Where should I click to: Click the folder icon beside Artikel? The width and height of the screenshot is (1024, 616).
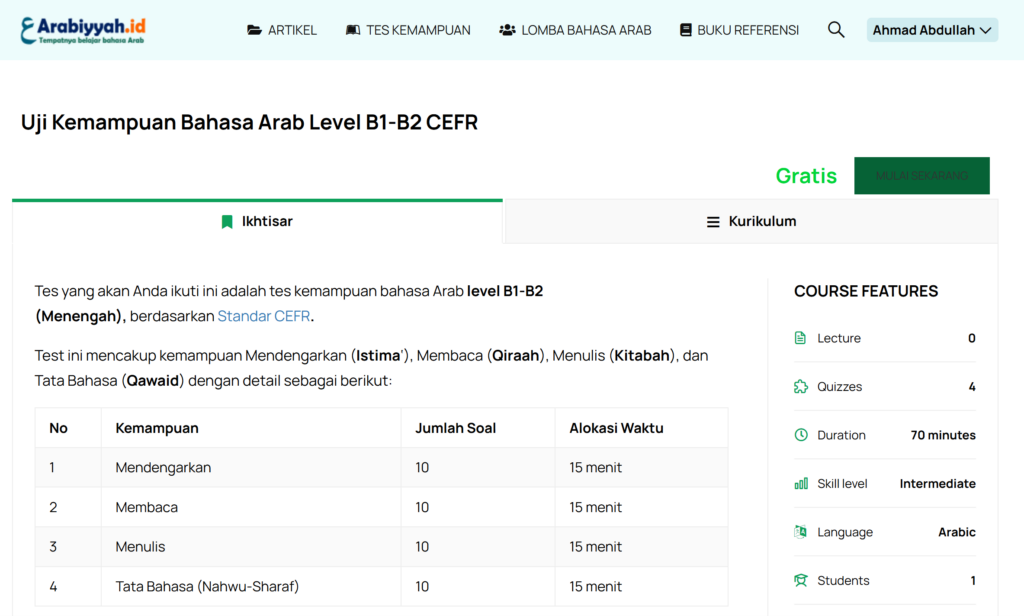tap(255, 30)
